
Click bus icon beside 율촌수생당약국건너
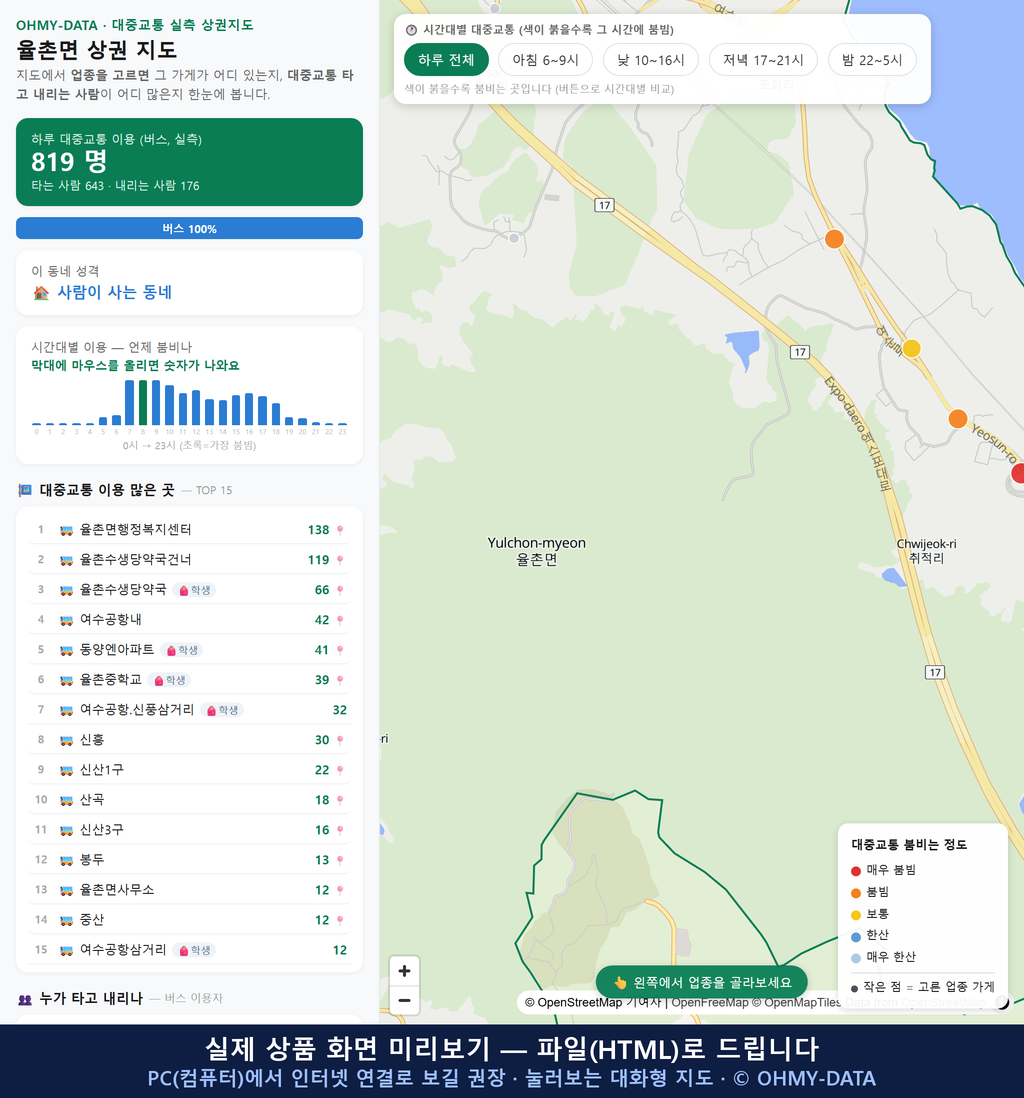[67, 560]
